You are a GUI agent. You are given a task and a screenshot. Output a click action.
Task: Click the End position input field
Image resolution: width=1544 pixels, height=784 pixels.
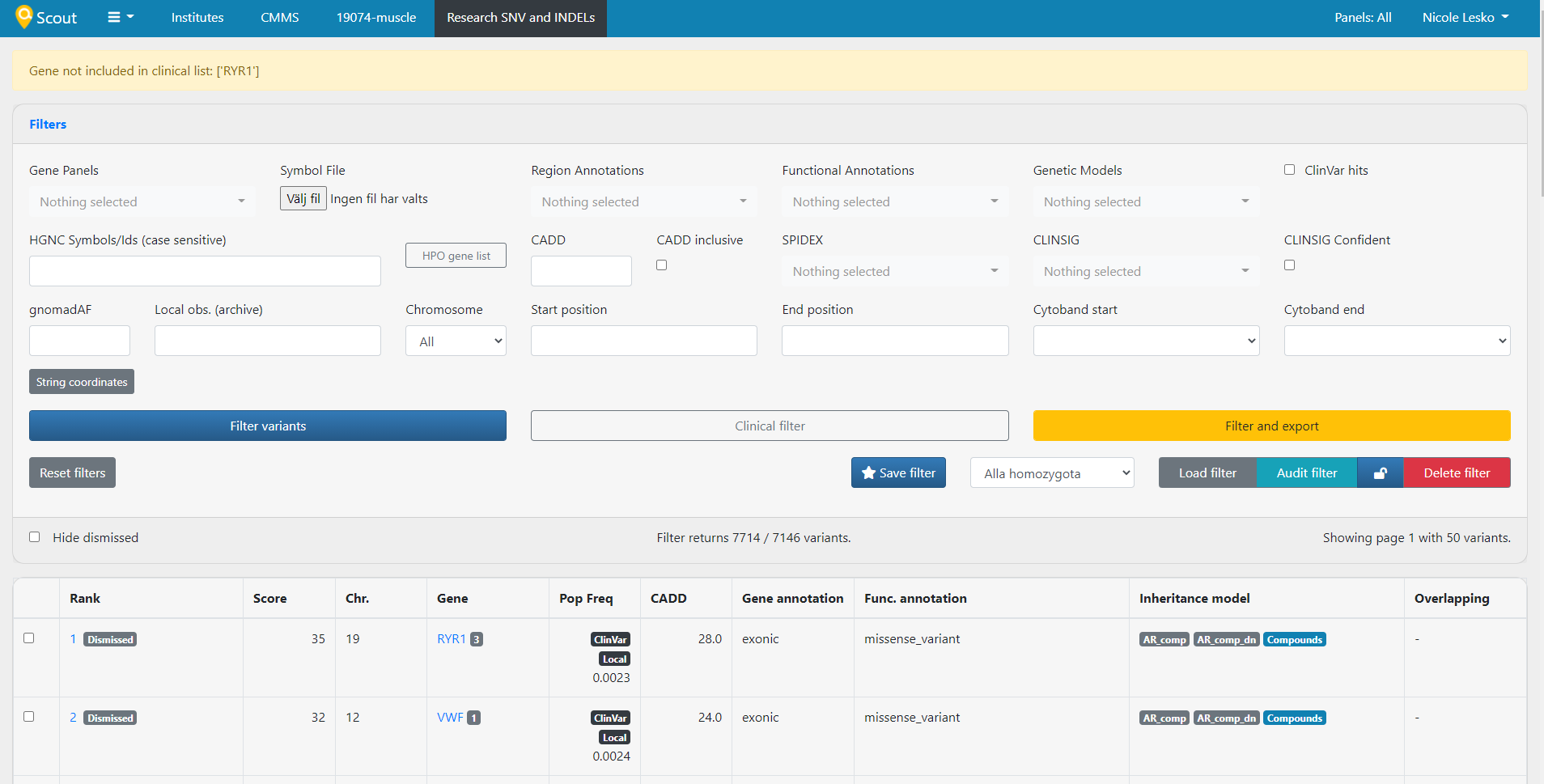pyautogui.click(x=895, y=341)
